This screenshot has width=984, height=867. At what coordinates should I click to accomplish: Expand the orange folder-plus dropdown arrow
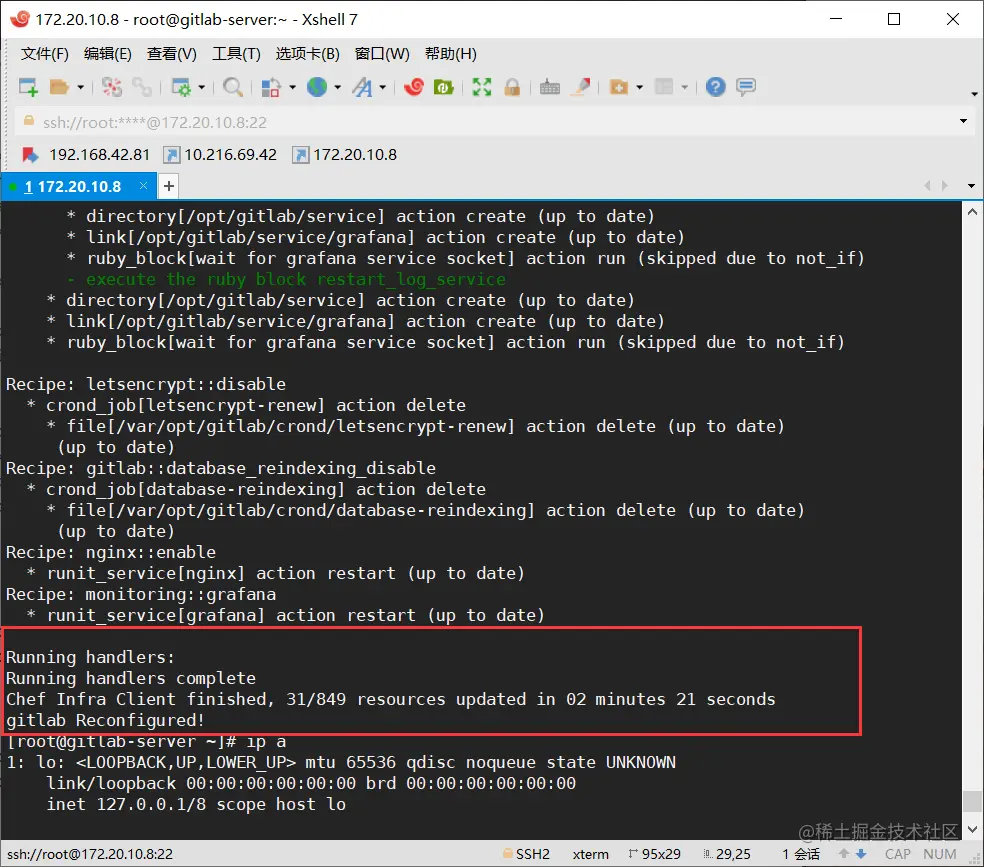pos(639,87)
